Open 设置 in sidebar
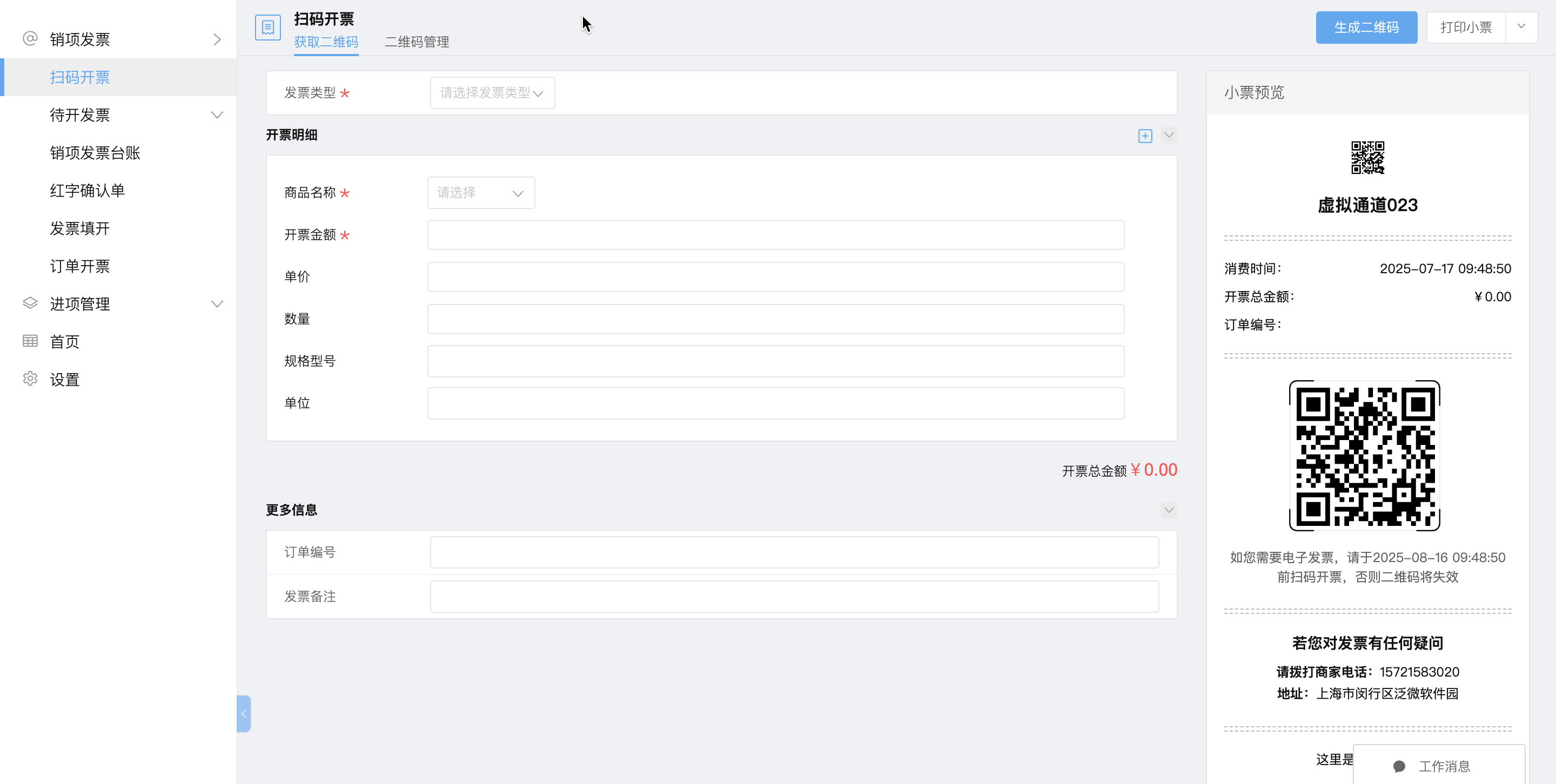Viewport: 1556px width, 784px height. point(65,380)
